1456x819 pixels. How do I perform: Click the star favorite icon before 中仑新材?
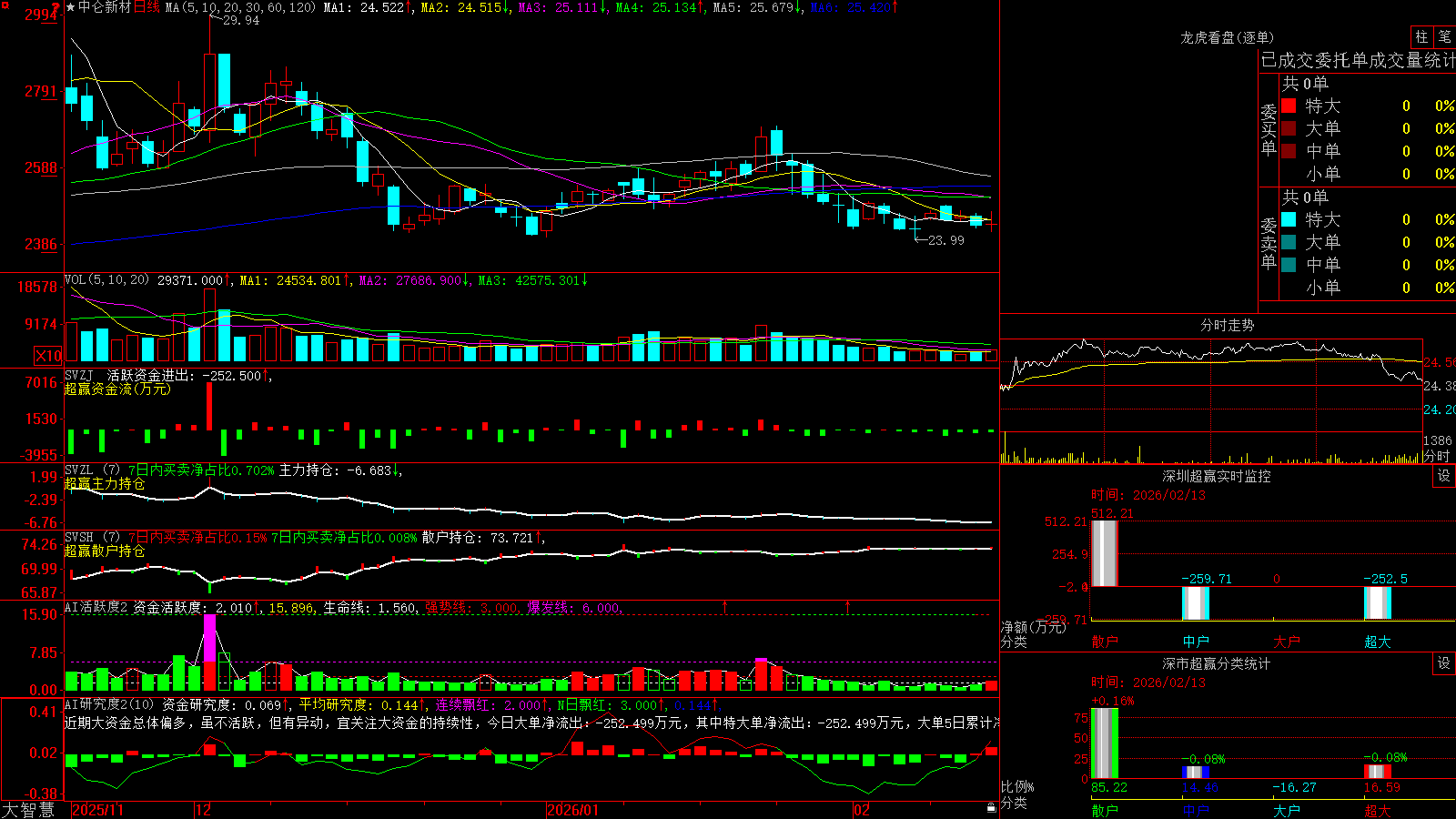pyautogui.click(x=70, y=7)
